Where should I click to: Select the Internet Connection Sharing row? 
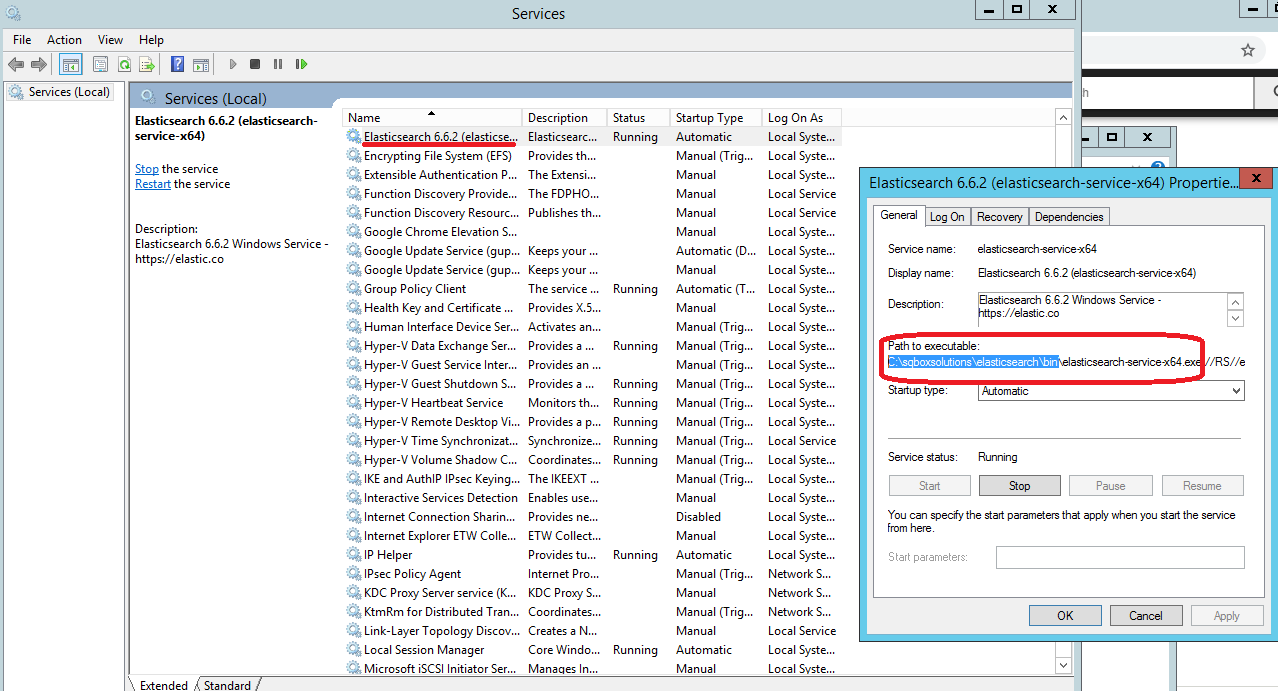[593, 516]
